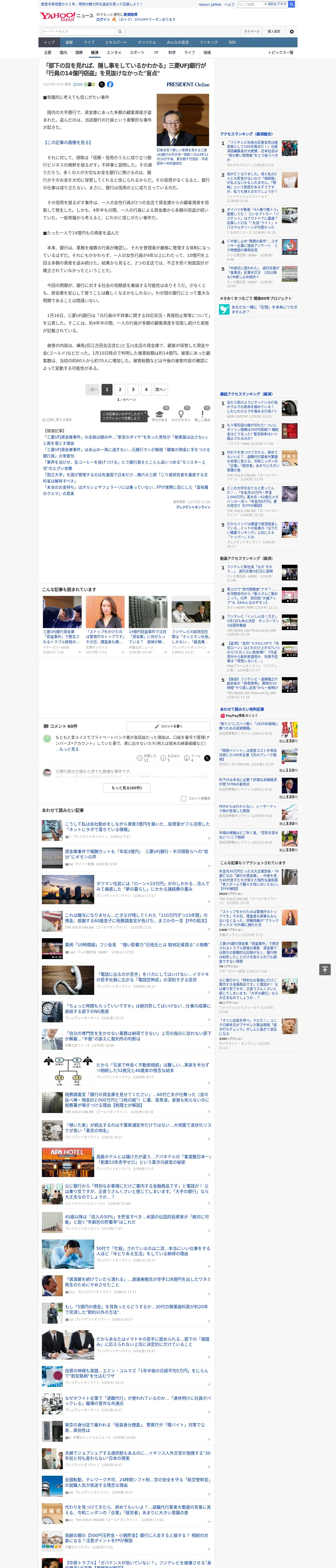
Task: Select the トップ tab
Action: pos(49,42)
